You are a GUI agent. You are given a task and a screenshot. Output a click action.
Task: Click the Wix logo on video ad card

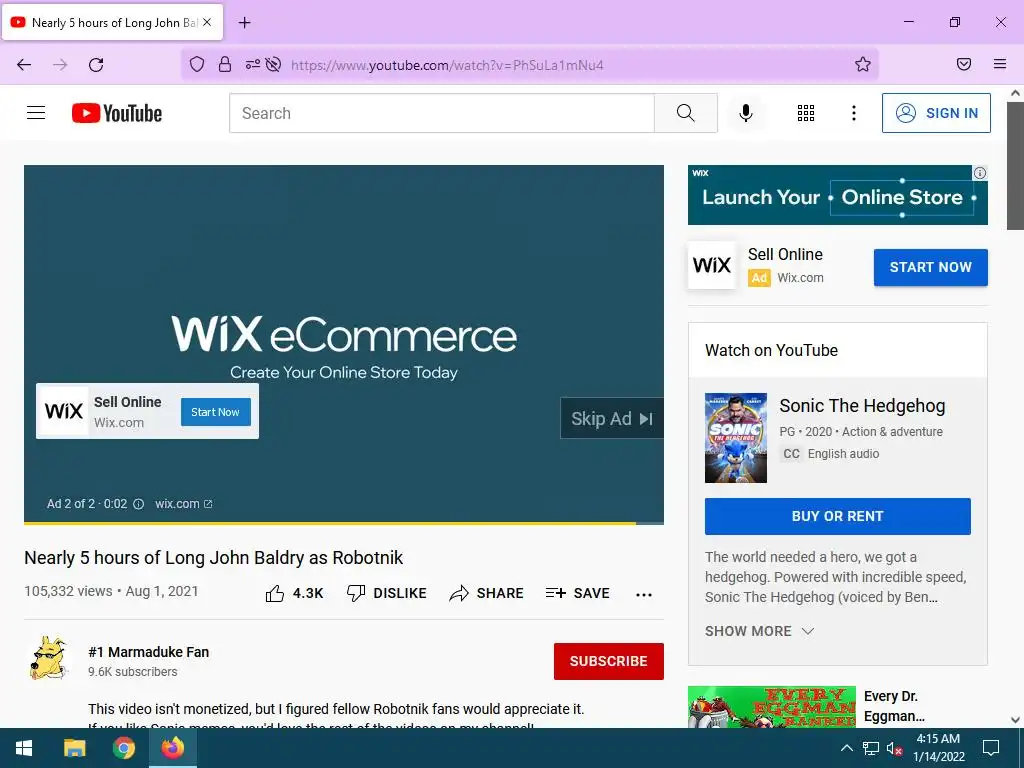tap(63, 411)
